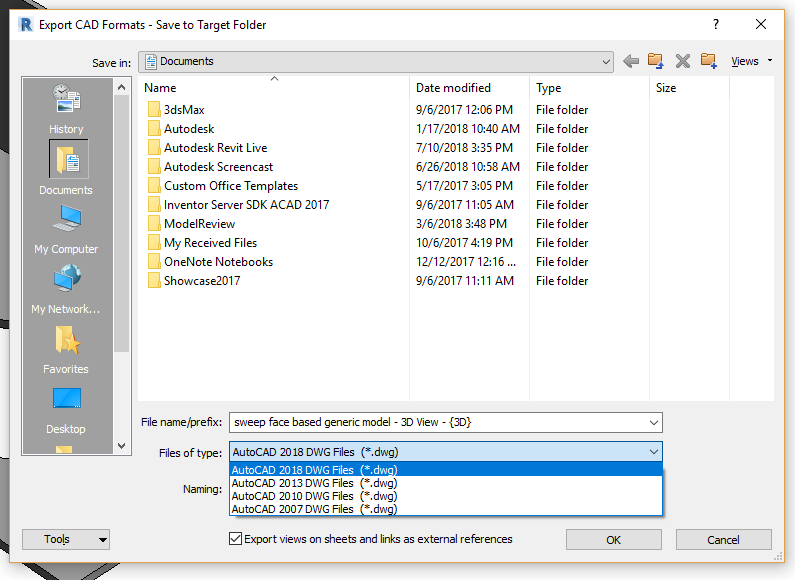Select the OneNote Notebooks folder

[x=218, y=262]
